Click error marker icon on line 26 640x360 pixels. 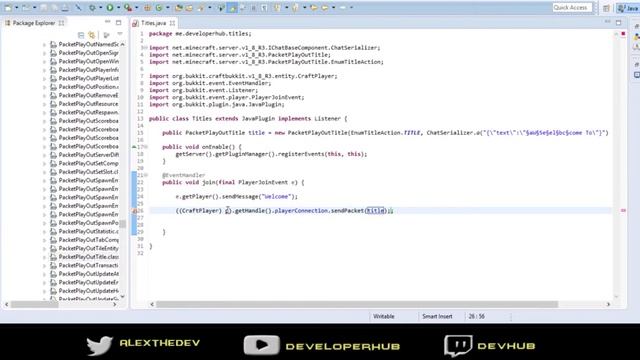coord(134,211)
